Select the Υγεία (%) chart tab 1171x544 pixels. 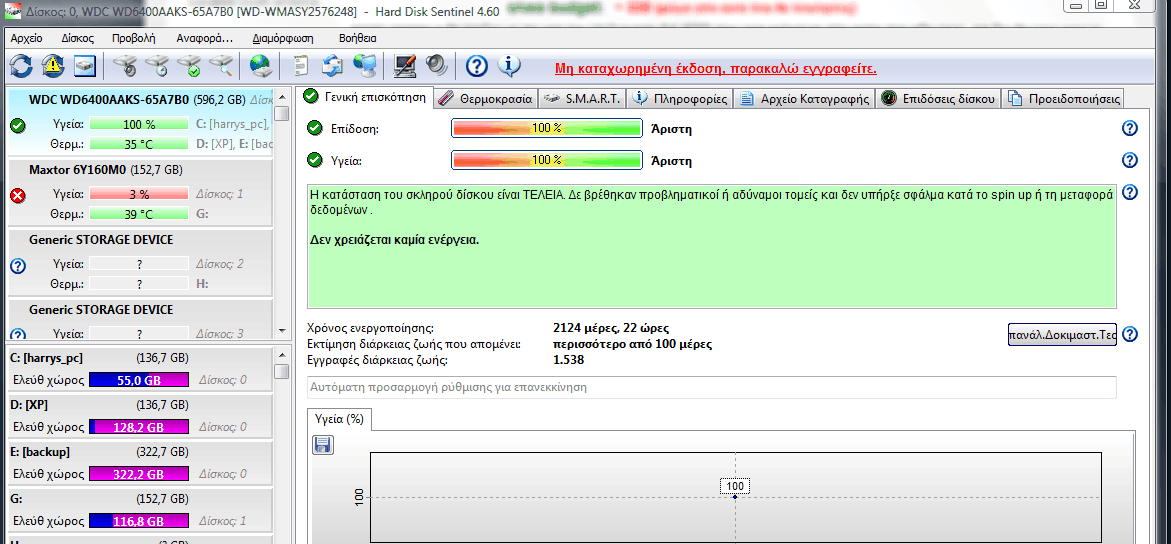point(339,419)
